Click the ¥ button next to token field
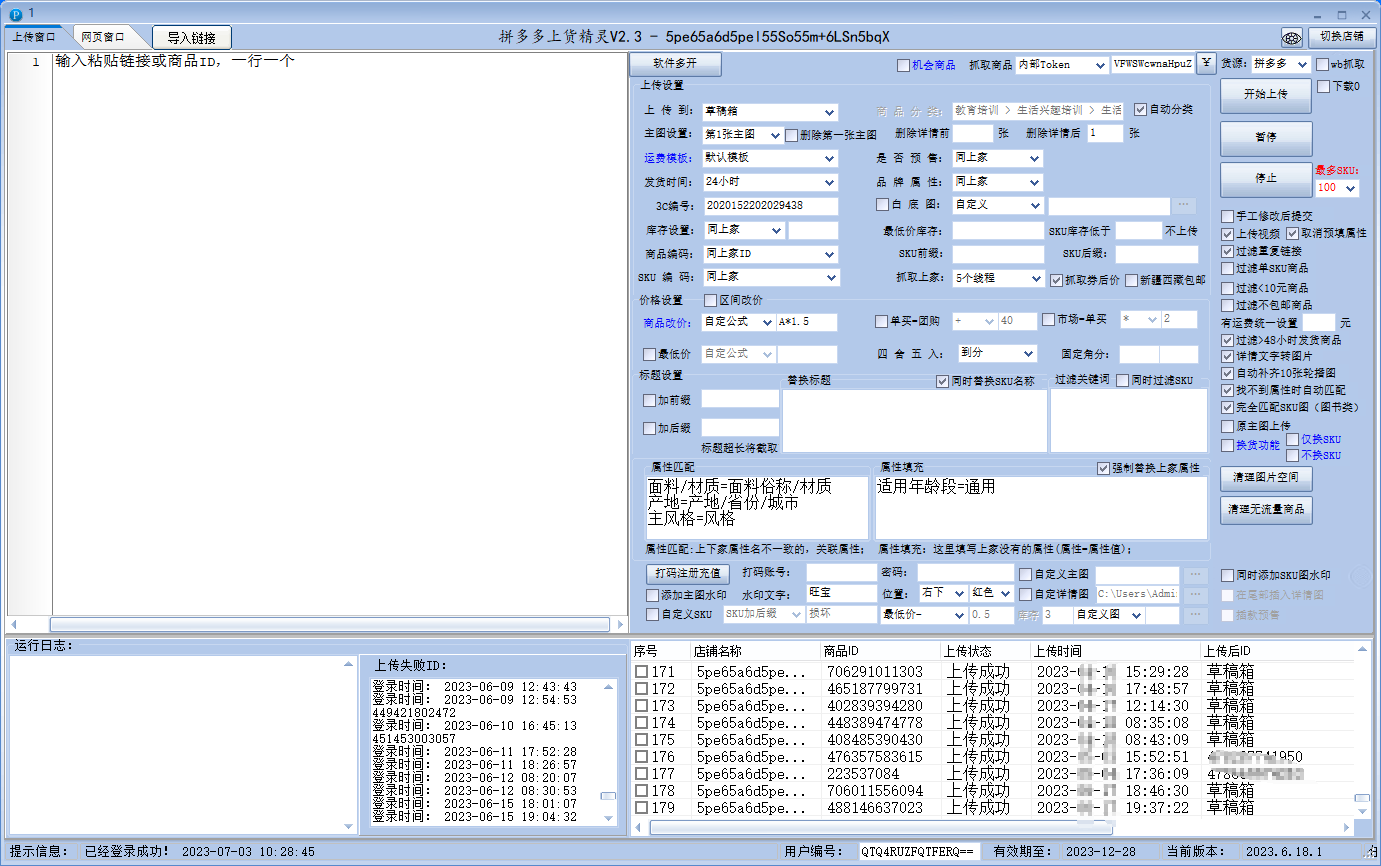Screen dimensions: 1381x866 (1206, 64)
